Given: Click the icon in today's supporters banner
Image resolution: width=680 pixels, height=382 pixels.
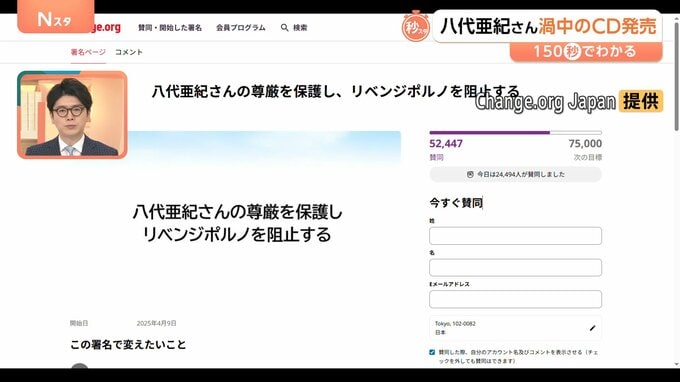Looking at the screenshot, I should click(x=470, y=174).
